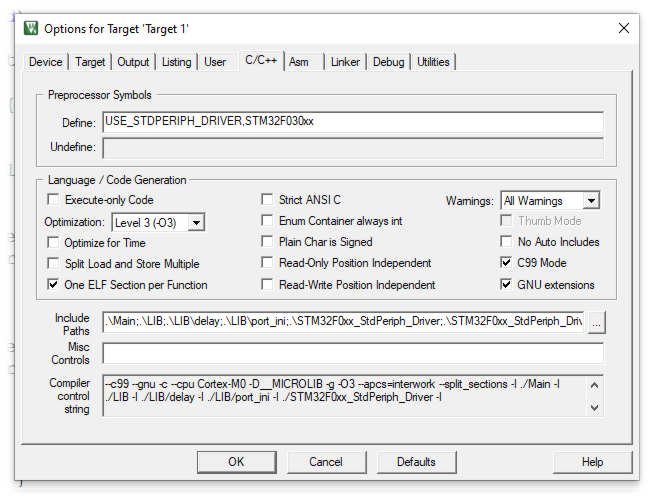The height and width of the screenshot is (500, 652).
Task: Click the Include Paths text field
Action: (x=343, y=322)
